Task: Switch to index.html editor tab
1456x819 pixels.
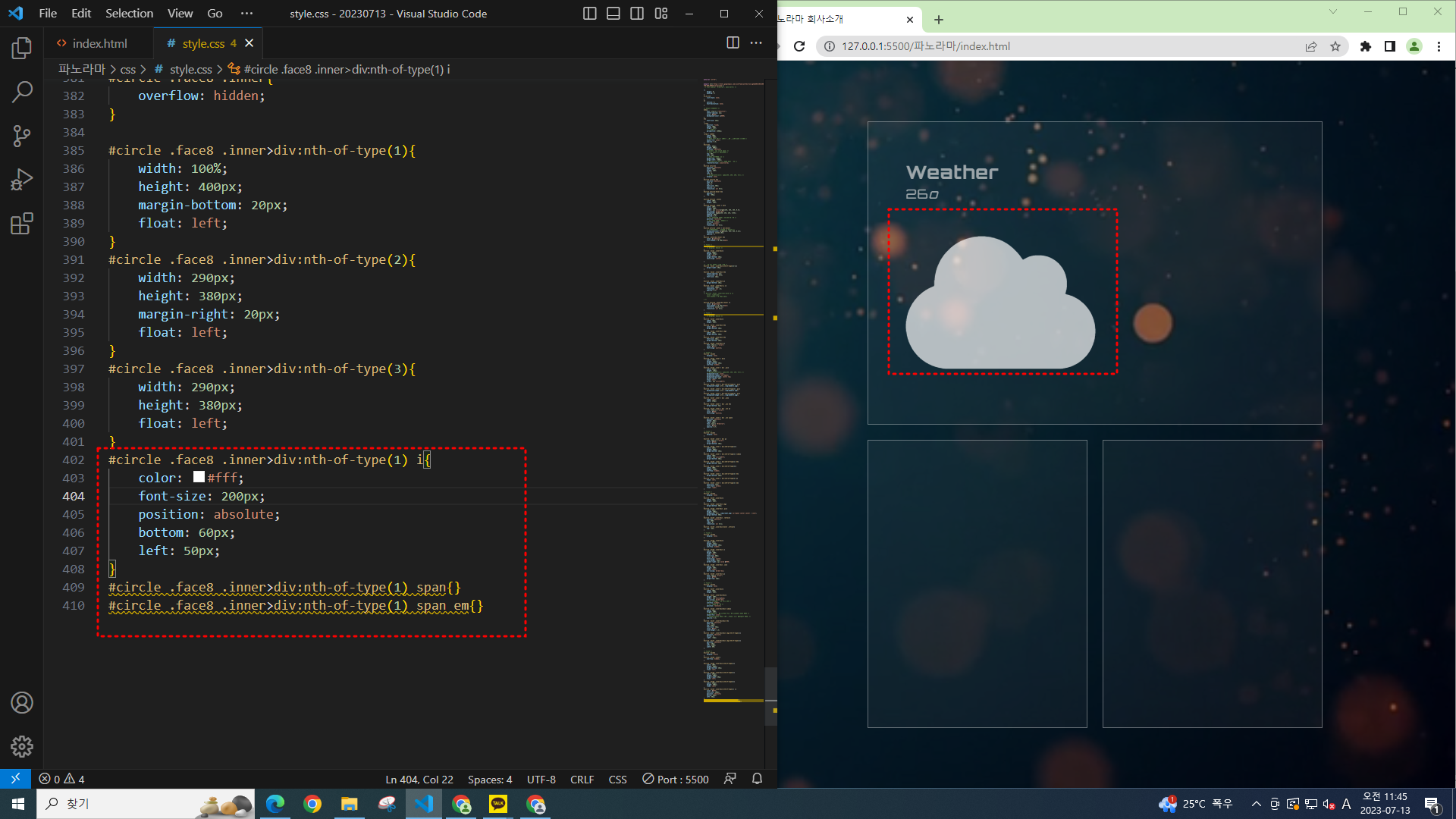Action: coord(99,43)
